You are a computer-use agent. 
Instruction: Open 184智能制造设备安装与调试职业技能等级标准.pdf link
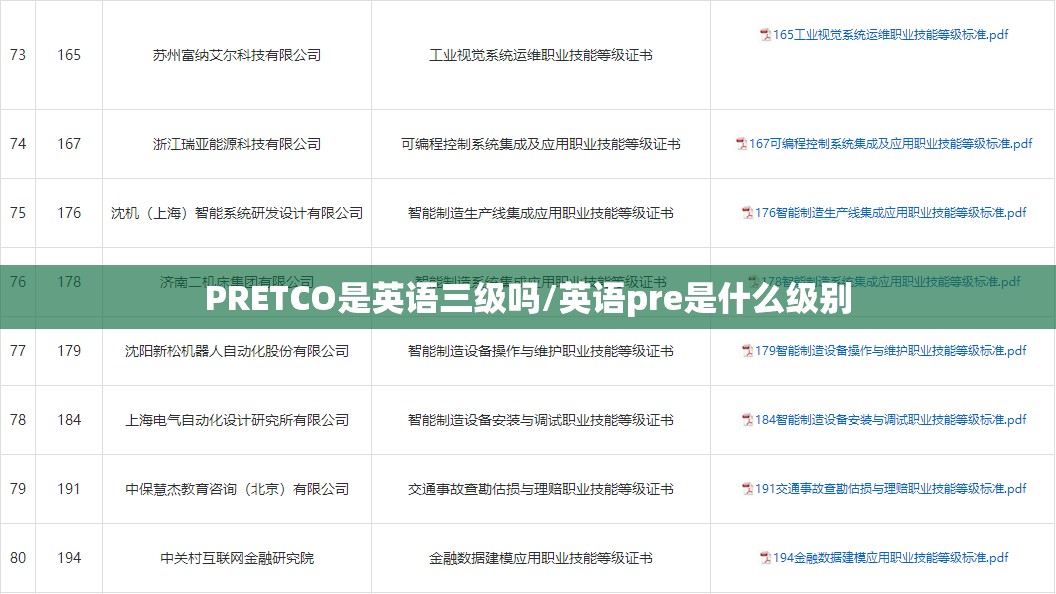click(890, 420)
